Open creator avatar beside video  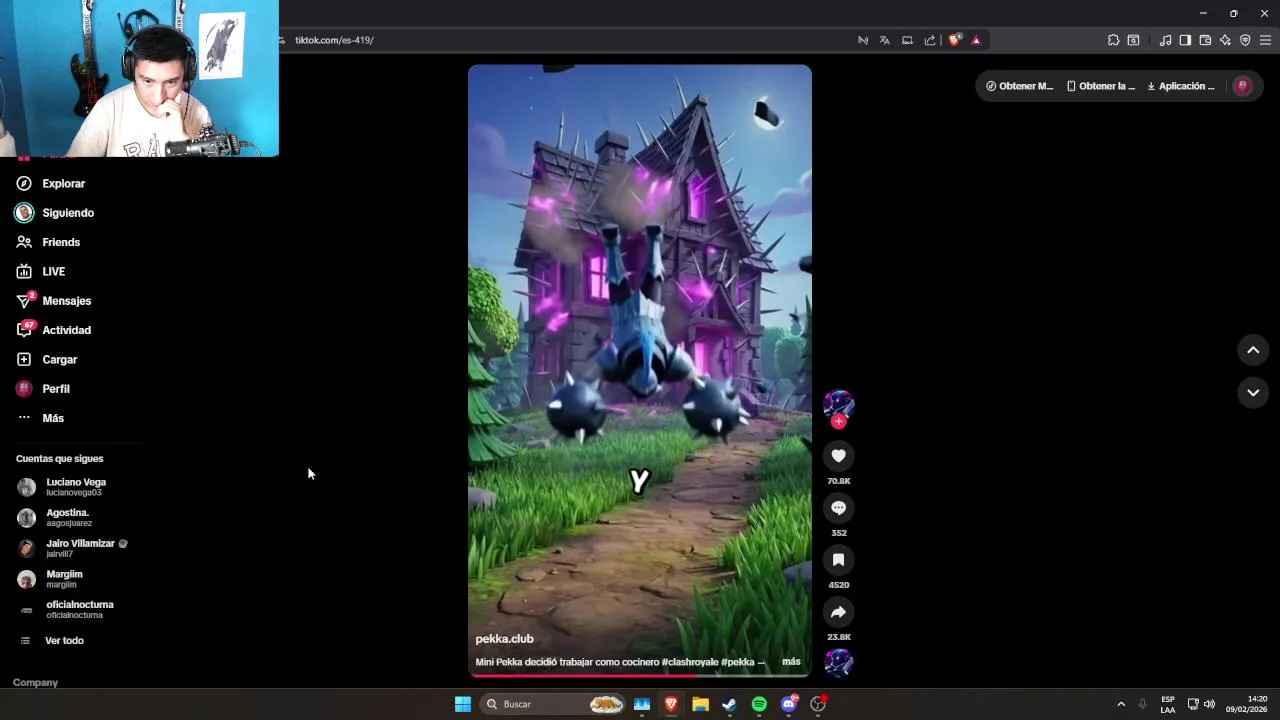pyautogui.click(x=838, y=404)
